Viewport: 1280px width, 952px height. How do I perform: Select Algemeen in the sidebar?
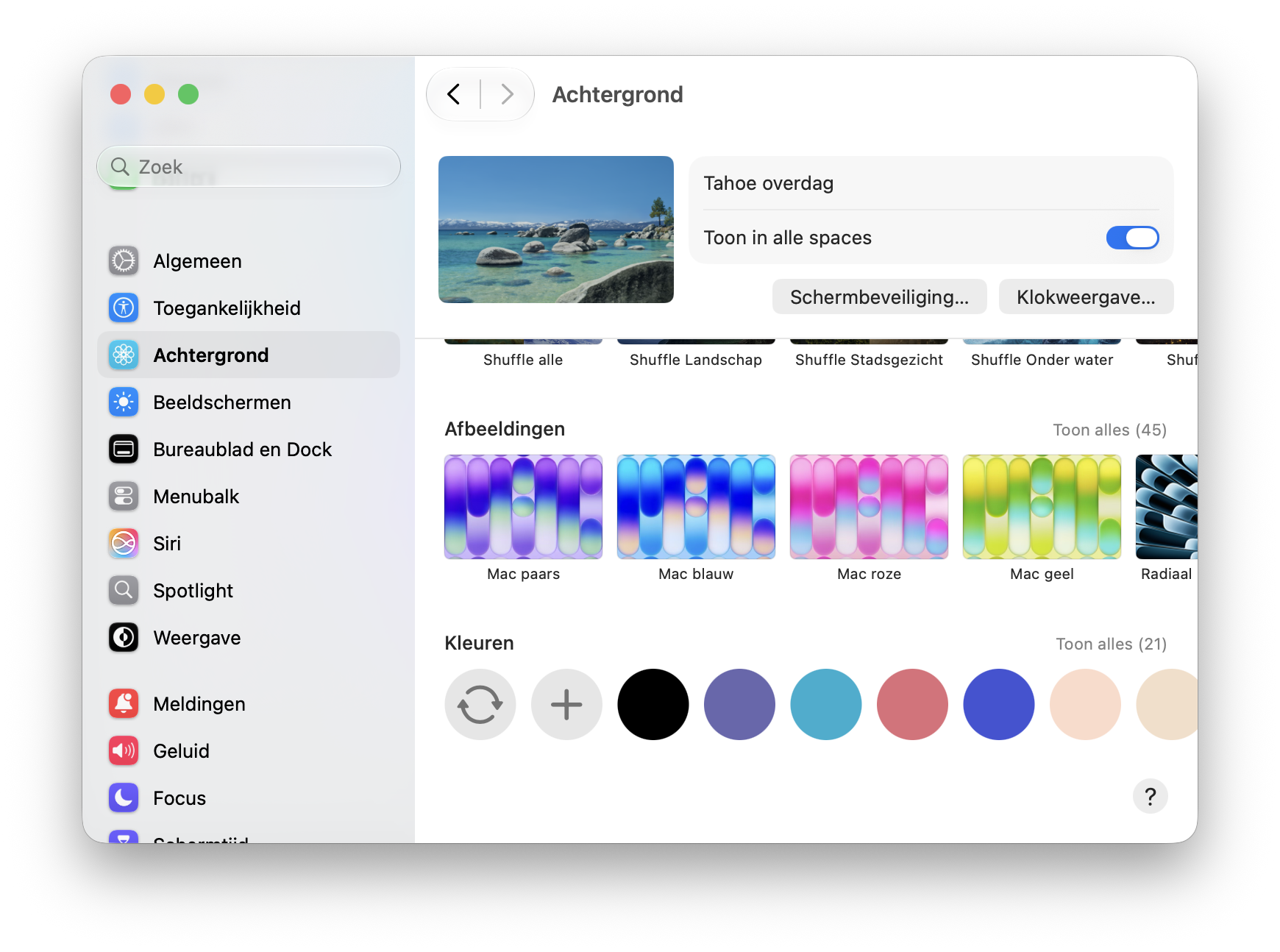coord(249,261)
